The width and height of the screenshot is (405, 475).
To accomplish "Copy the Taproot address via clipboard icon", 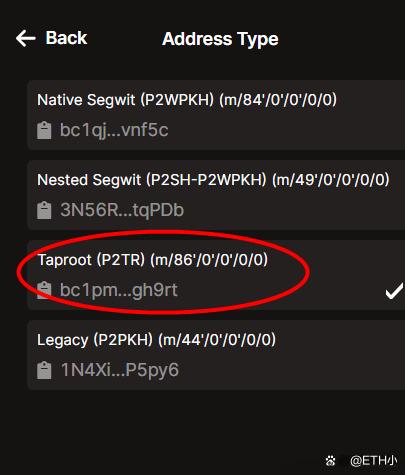I will point(44,290).
